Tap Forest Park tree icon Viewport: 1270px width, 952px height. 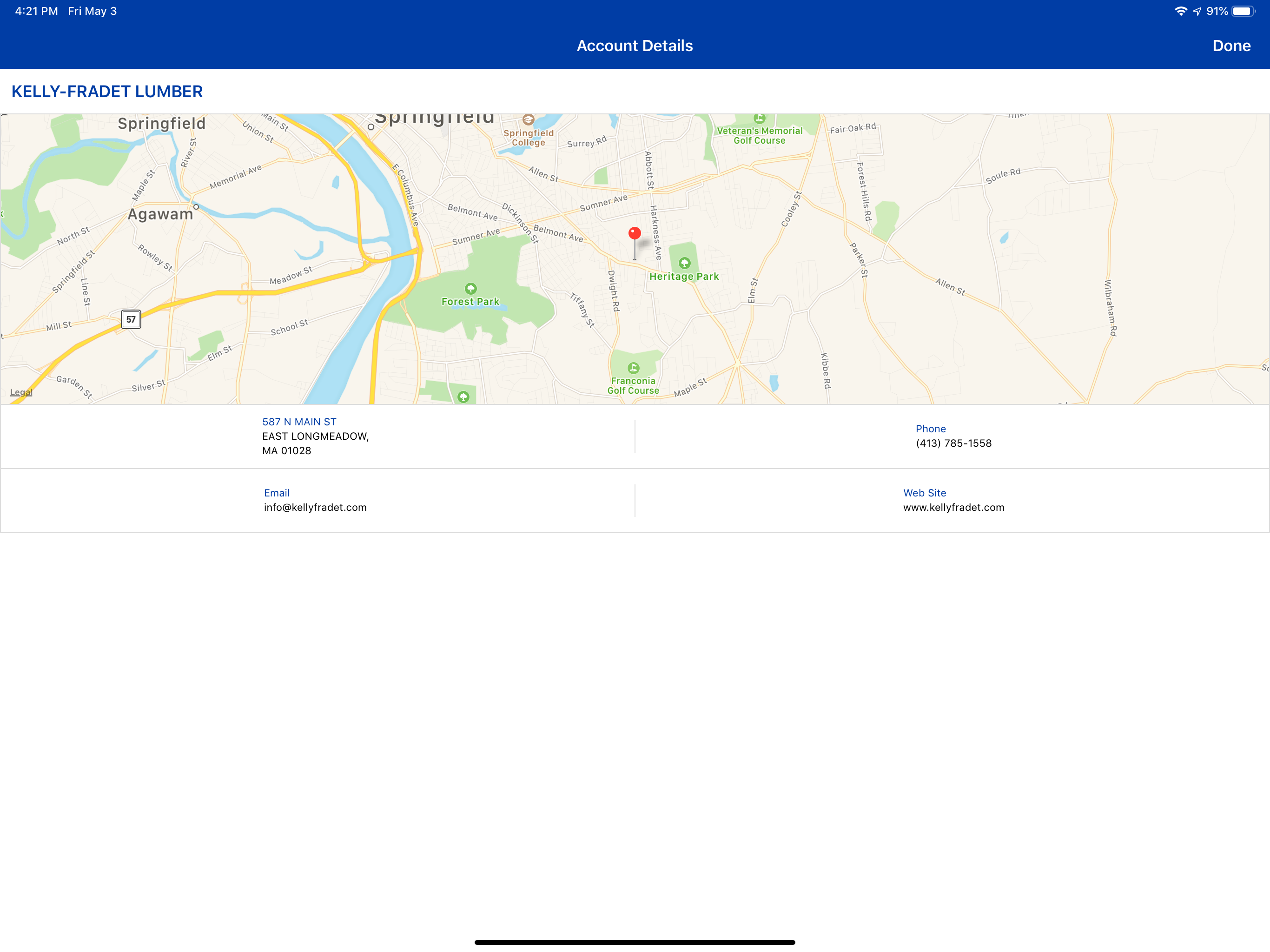tap(471, 288)
